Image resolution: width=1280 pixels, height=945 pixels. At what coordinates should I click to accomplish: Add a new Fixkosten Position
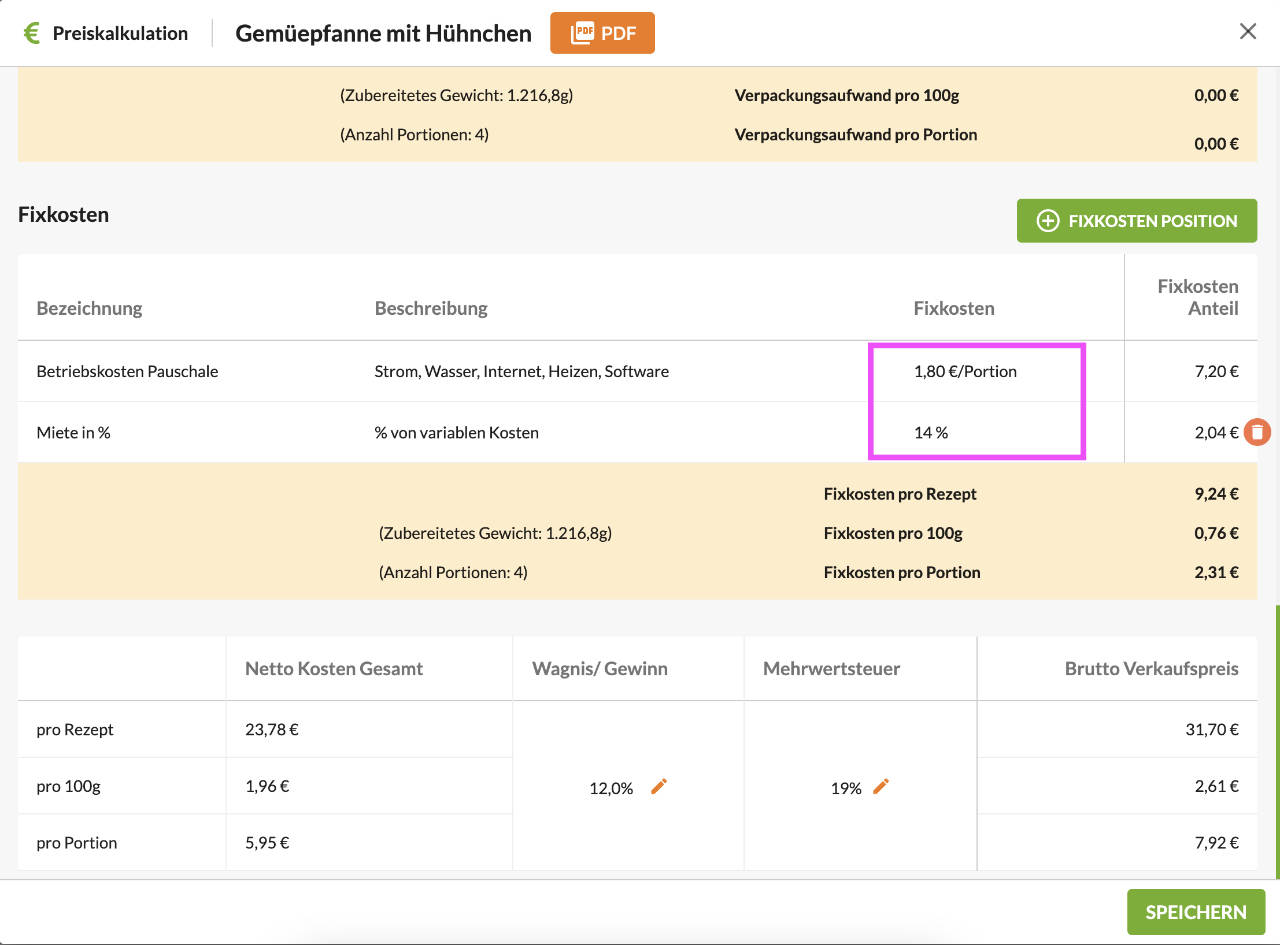[1136, 221]
